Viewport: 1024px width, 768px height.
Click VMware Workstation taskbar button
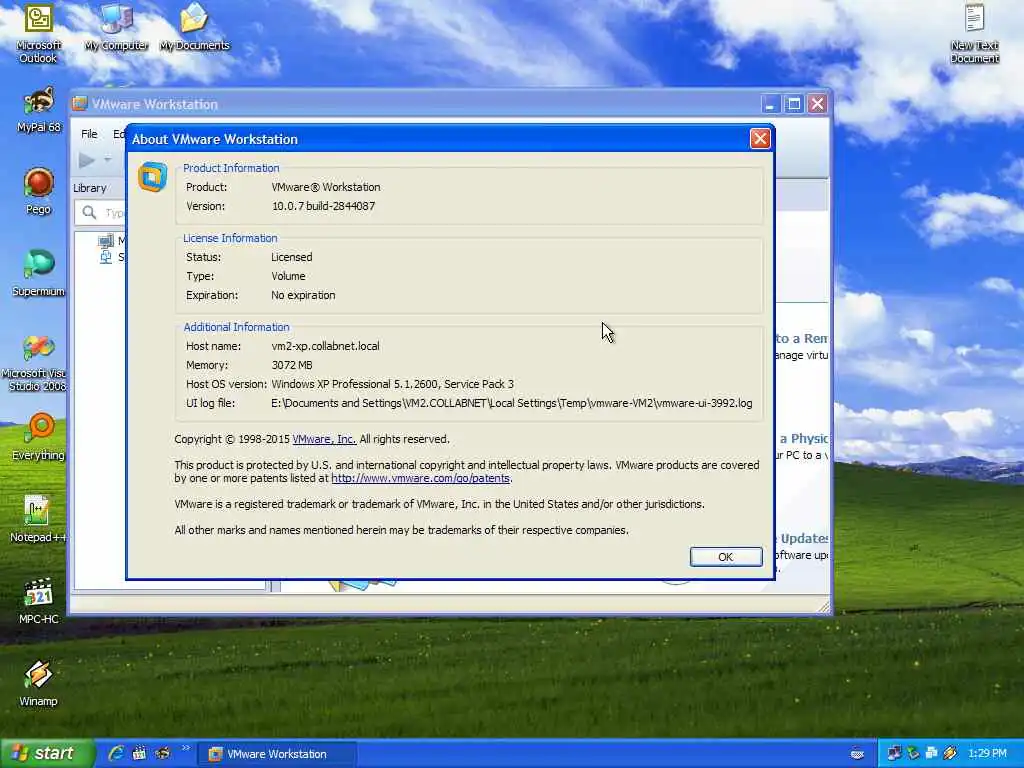pyautogui.click(x=277, y=754)
